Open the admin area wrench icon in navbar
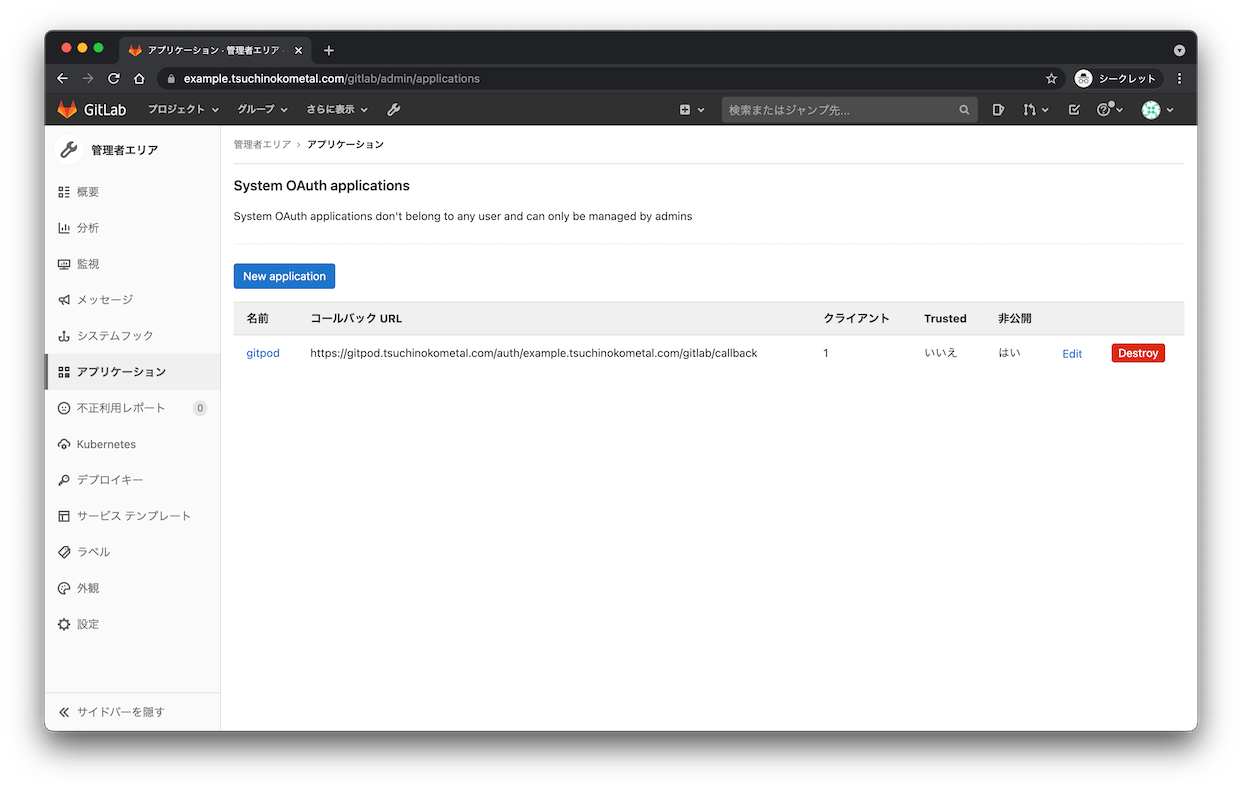 tap(393, 109)
